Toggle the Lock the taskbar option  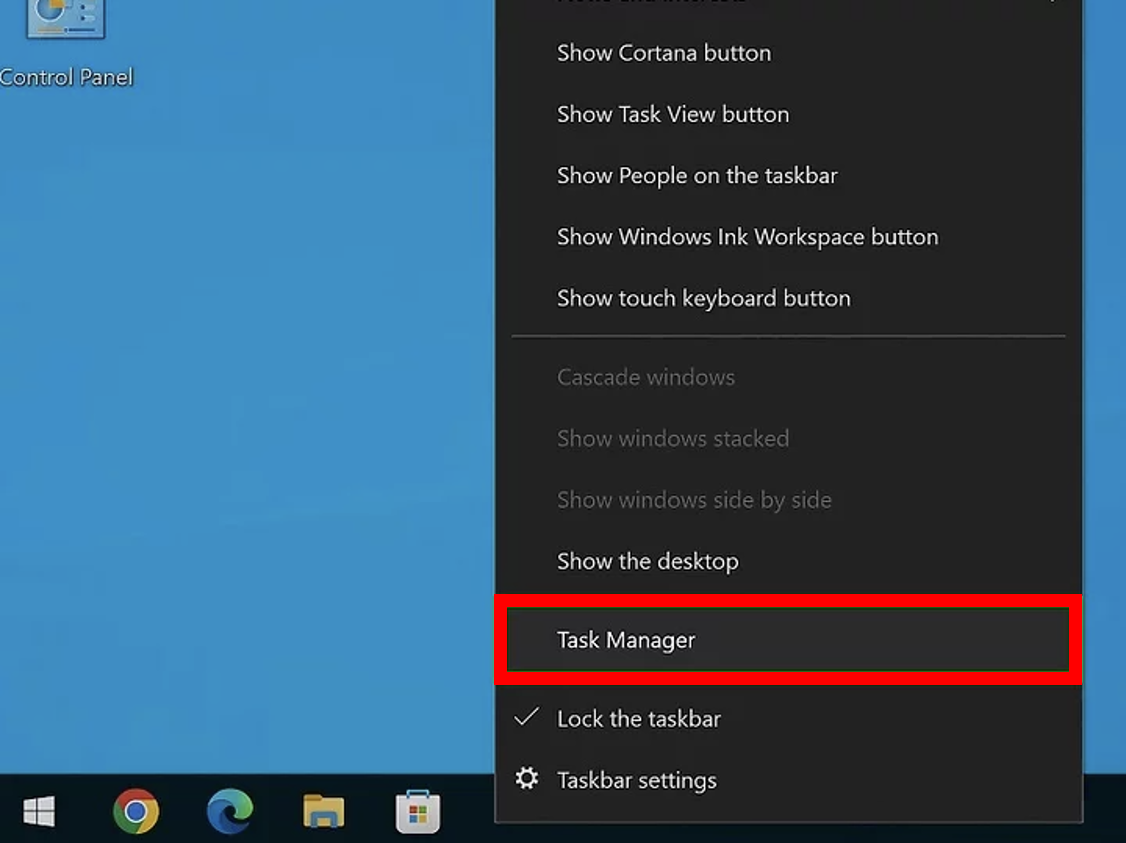[639, 718]
